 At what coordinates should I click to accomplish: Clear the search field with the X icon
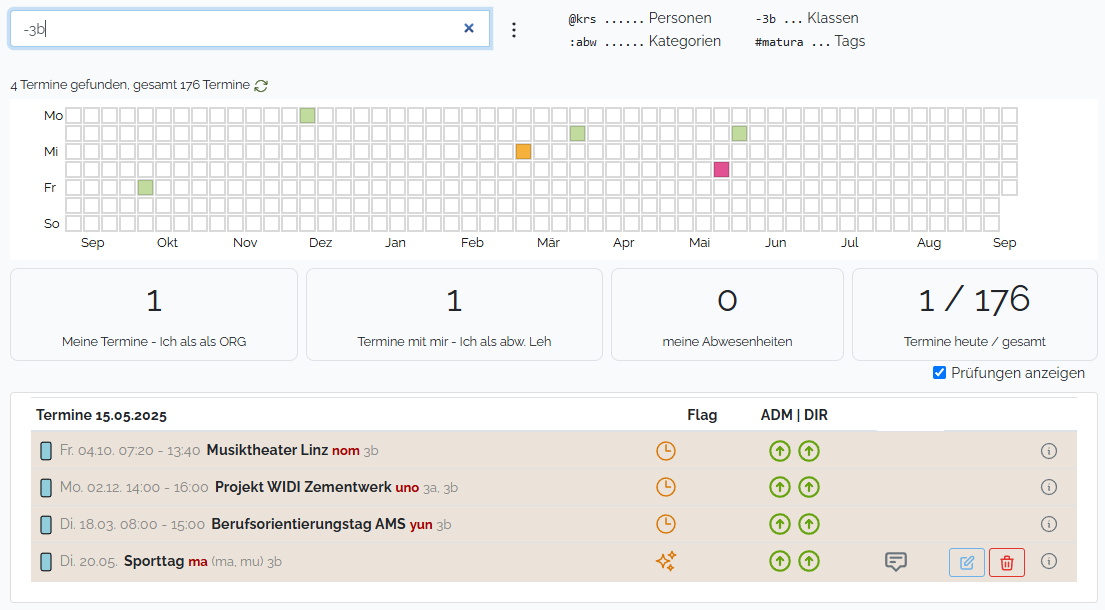468,29
